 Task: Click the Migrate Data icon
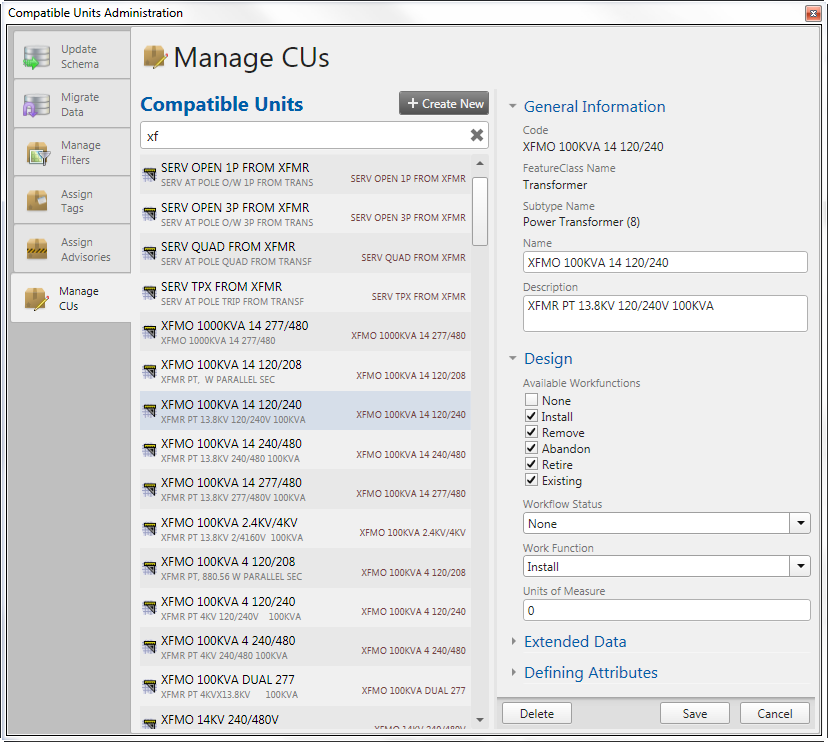pos(37,105)
